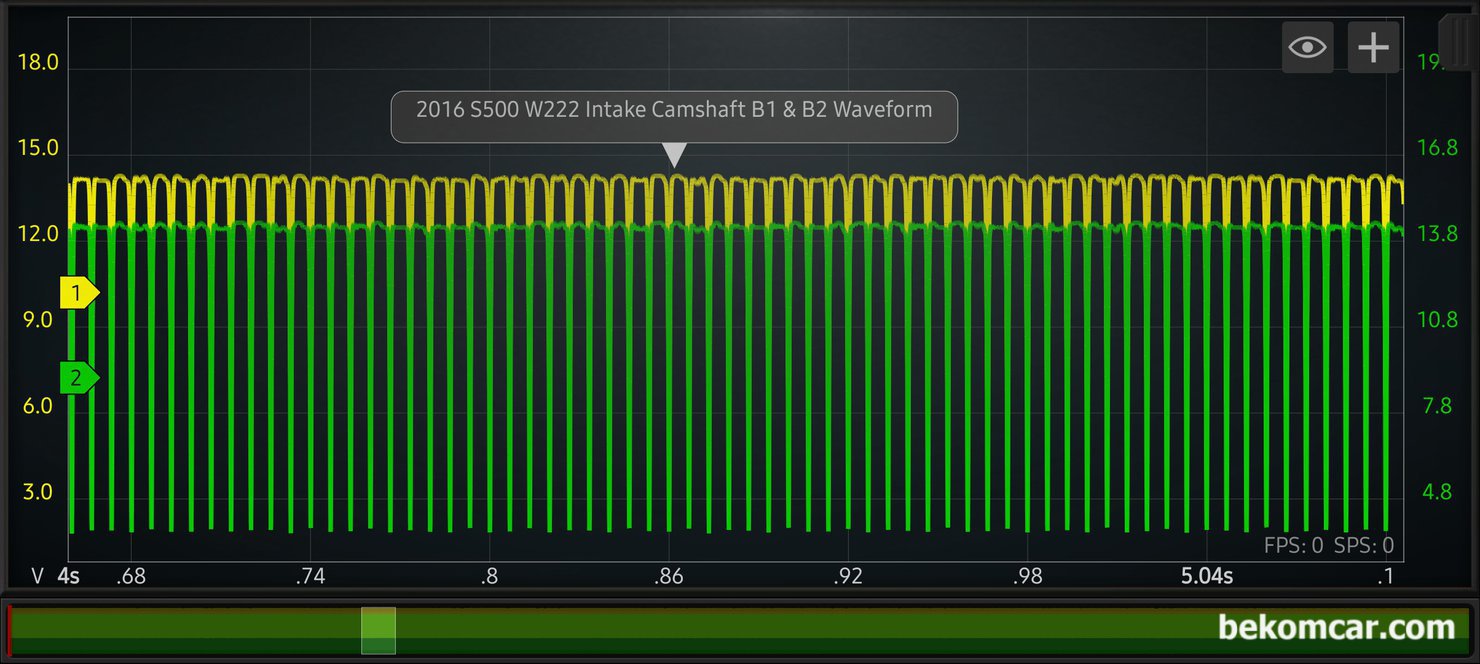
Task: Click the .86 time axis tick label
Action: [x=668, y=576]
